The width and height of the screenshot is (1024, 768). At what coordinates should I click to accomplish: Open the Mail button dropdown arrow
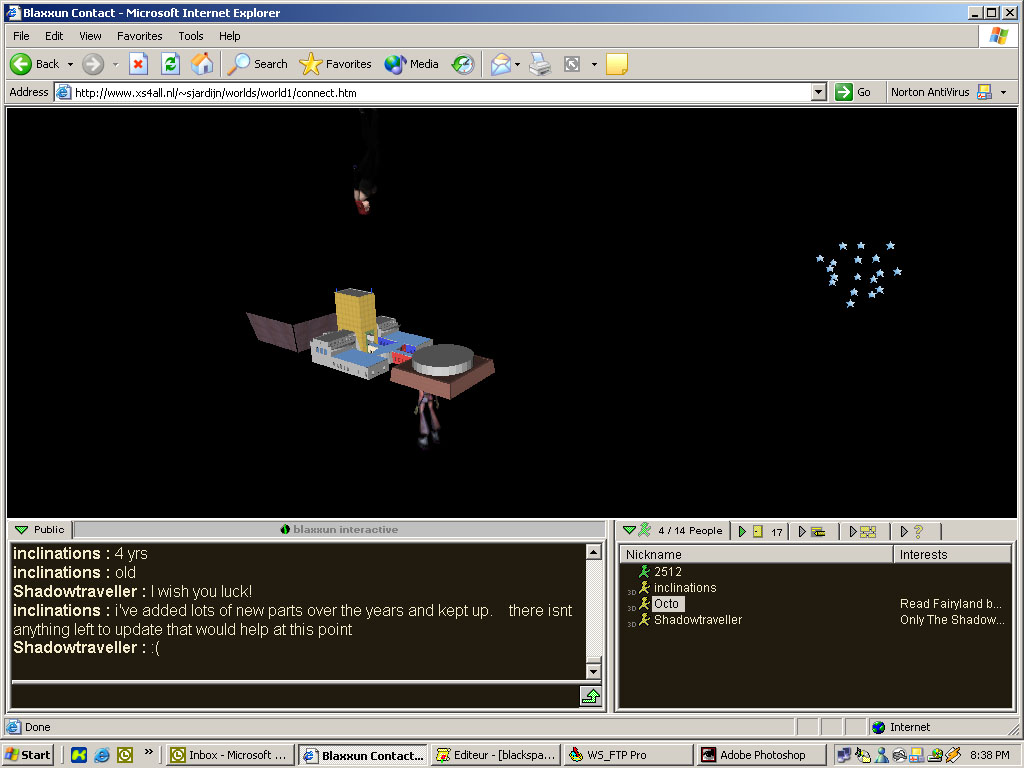(517, 64)
